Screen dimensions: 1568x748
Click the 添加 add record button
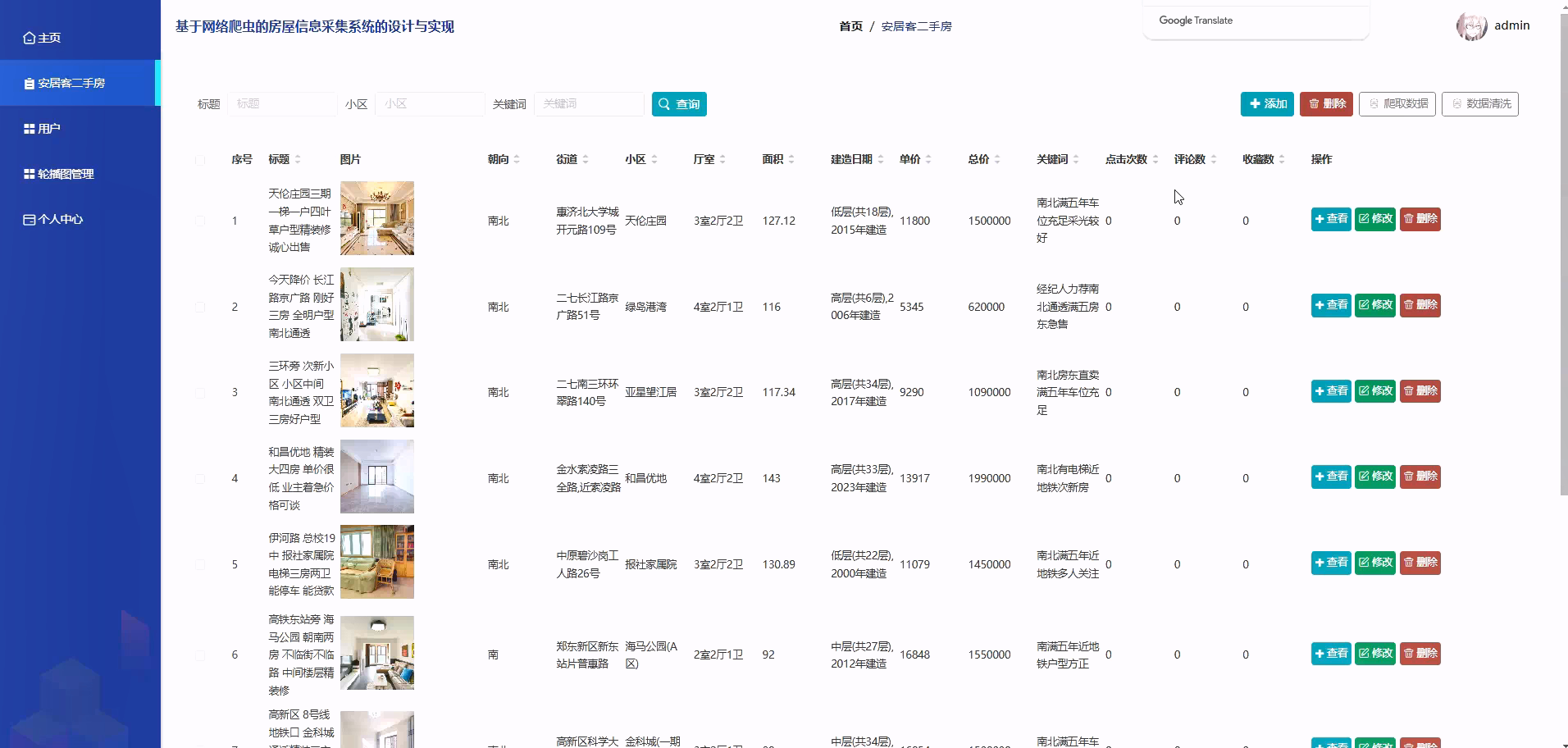(x=1266, y=104)
